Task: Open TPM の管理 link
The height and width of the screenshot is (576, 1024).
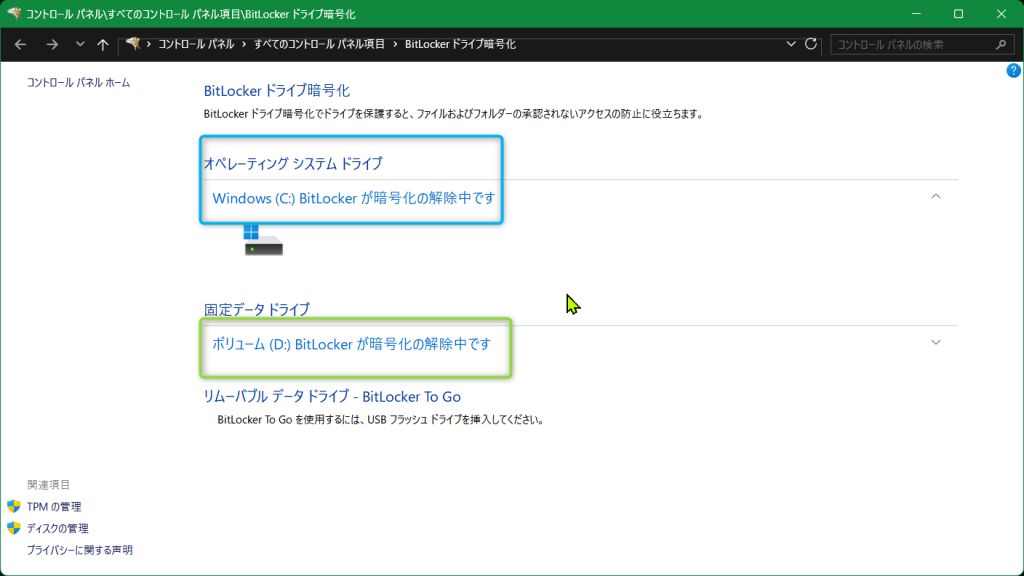Action: point(54,507)
